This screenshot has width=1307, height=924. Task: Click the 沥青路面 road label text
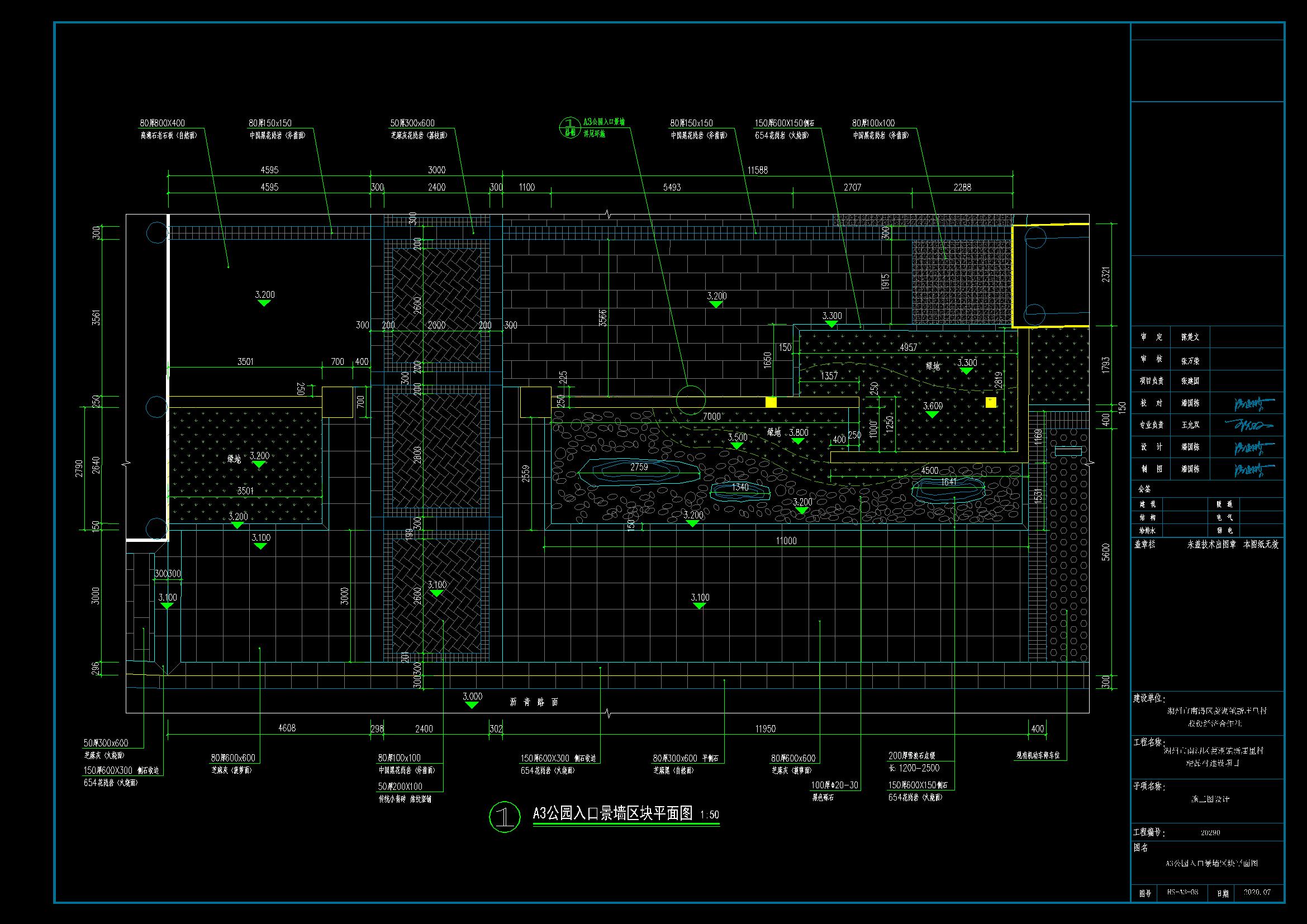click(x=534, y=702)
